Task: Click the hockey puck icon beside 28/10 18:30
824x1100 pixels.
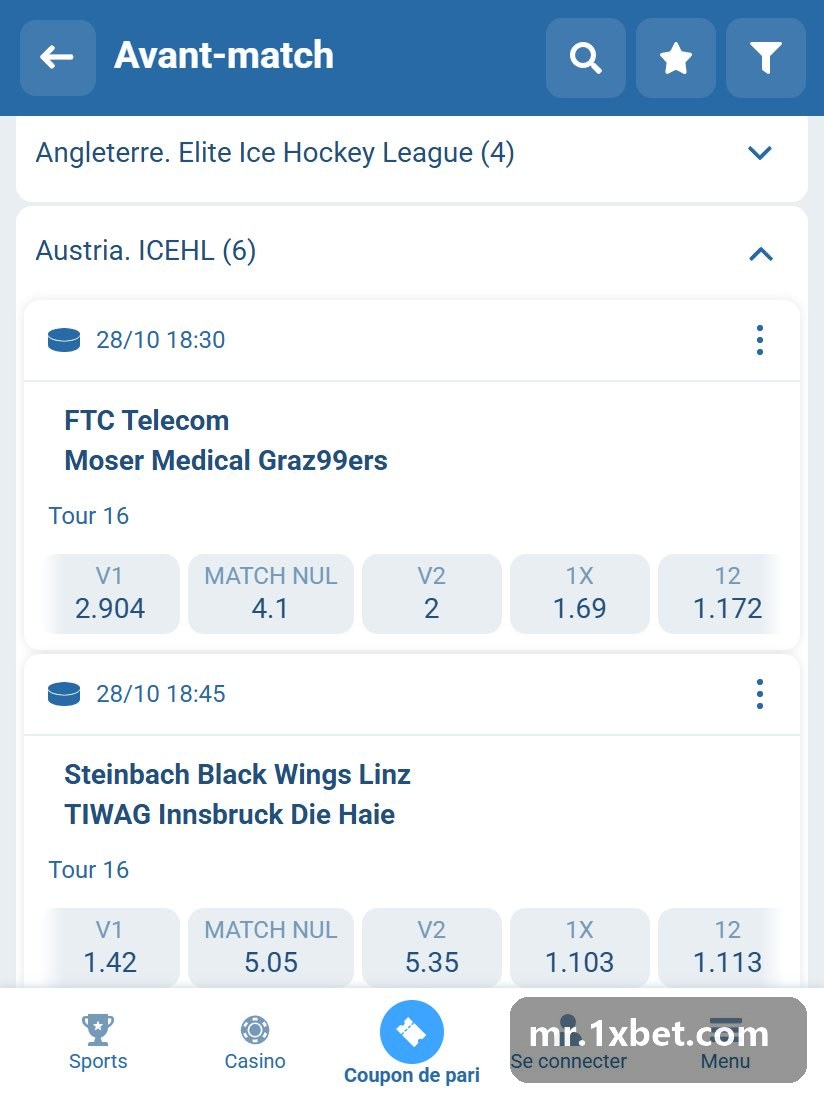Action: pyautogui.click(x=64, y=340)
